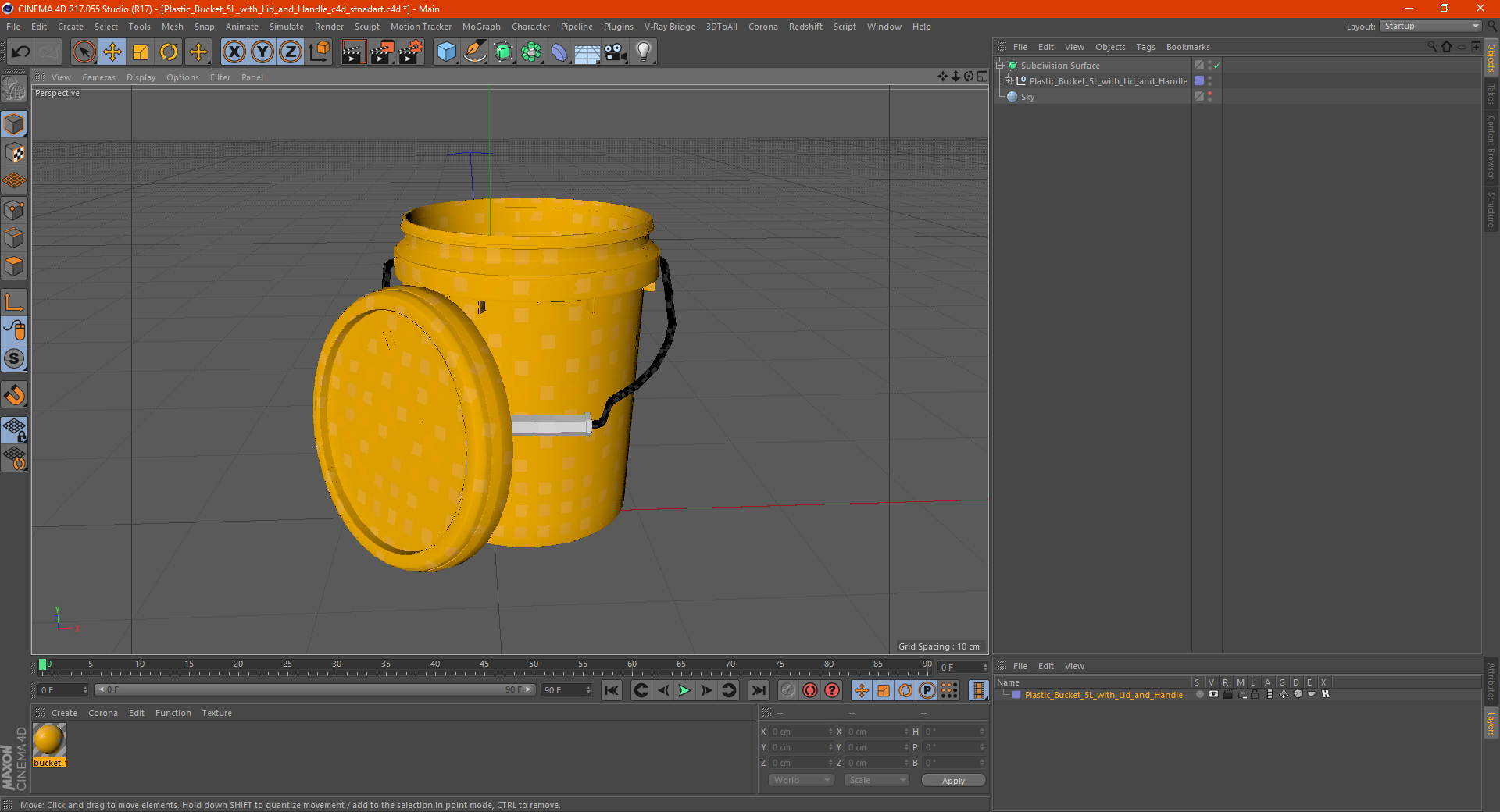
Task: Open the MoGraph menu
Action: pyautogui.click(x=481, y=27)
